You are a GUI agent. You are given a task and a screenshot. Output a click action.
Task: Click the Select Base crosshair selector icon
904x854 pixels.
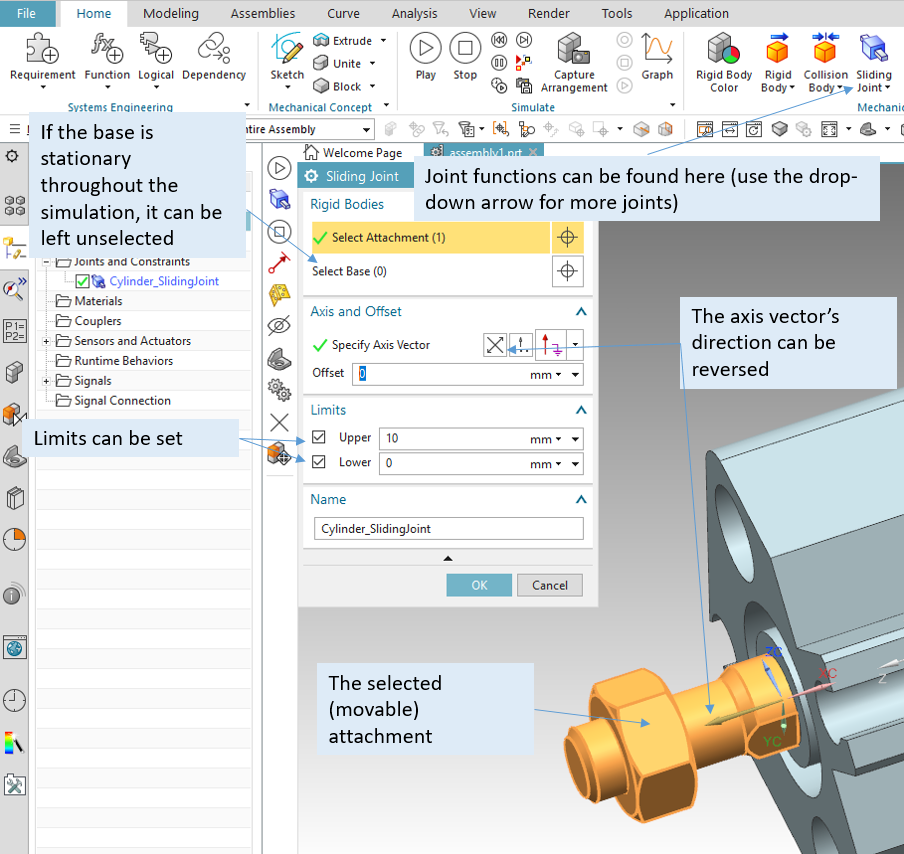tap(567, 271)
